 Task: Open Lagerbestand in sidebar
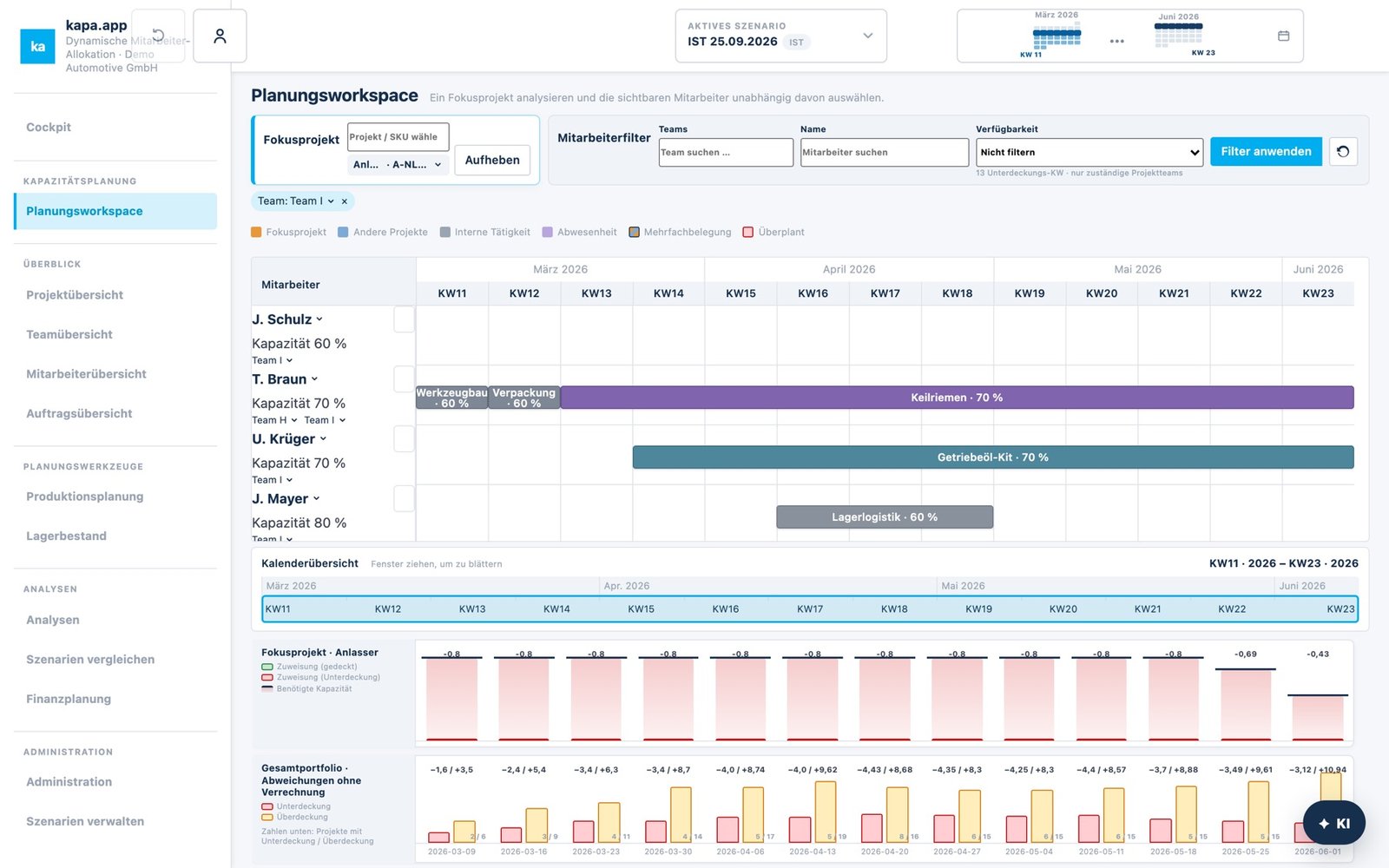[x=115, y=536]
